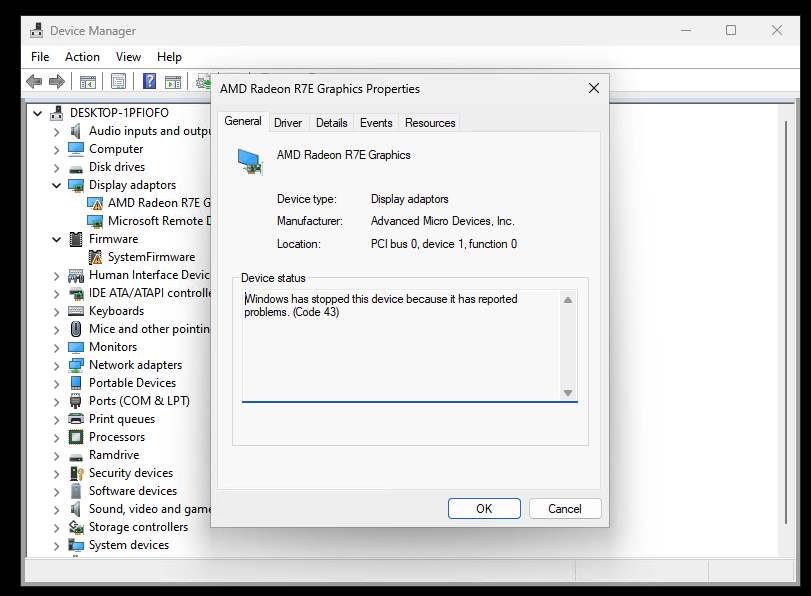Click the OK button

484,508
